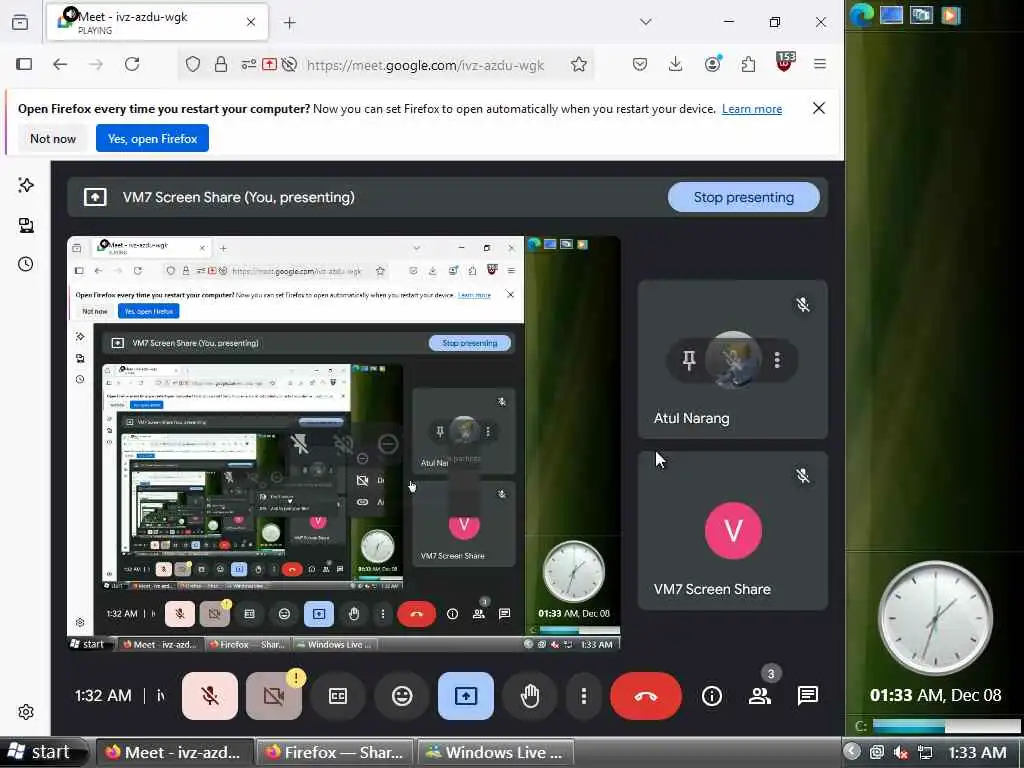Open tracking protection shield icon
Image resolution: width=1024 pixels, height=768 pixels.
[193, 64]
